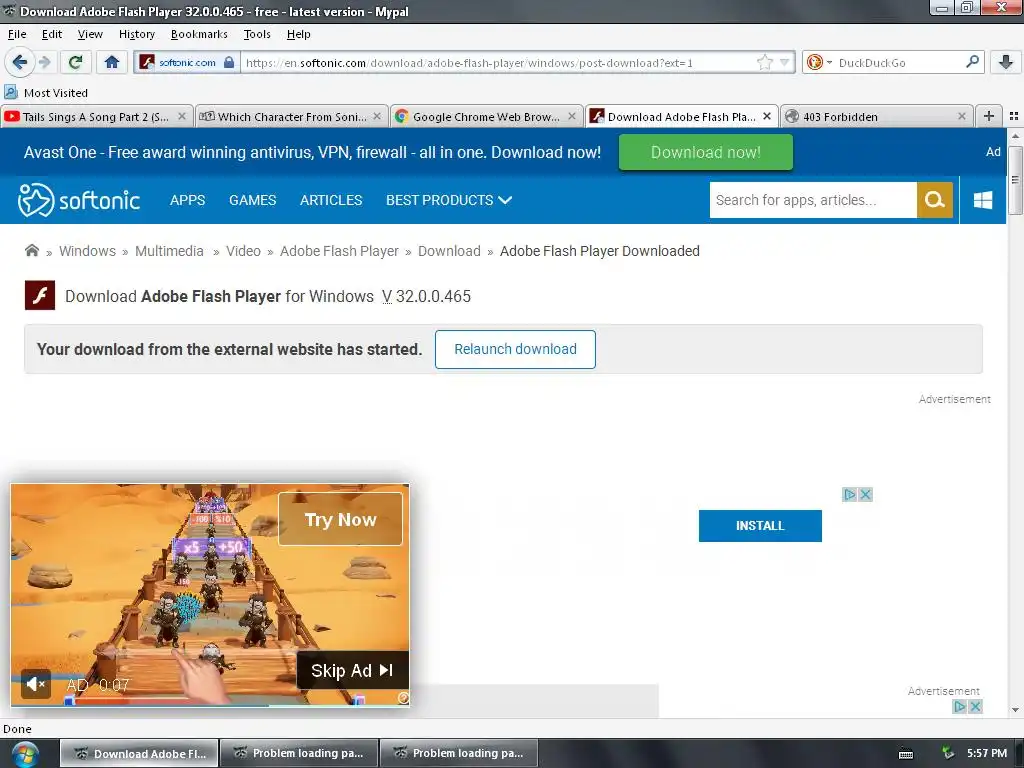Screen dimensions: 1024x768
Task: Open the Video breadcrumb link
Action: [243, 251]
